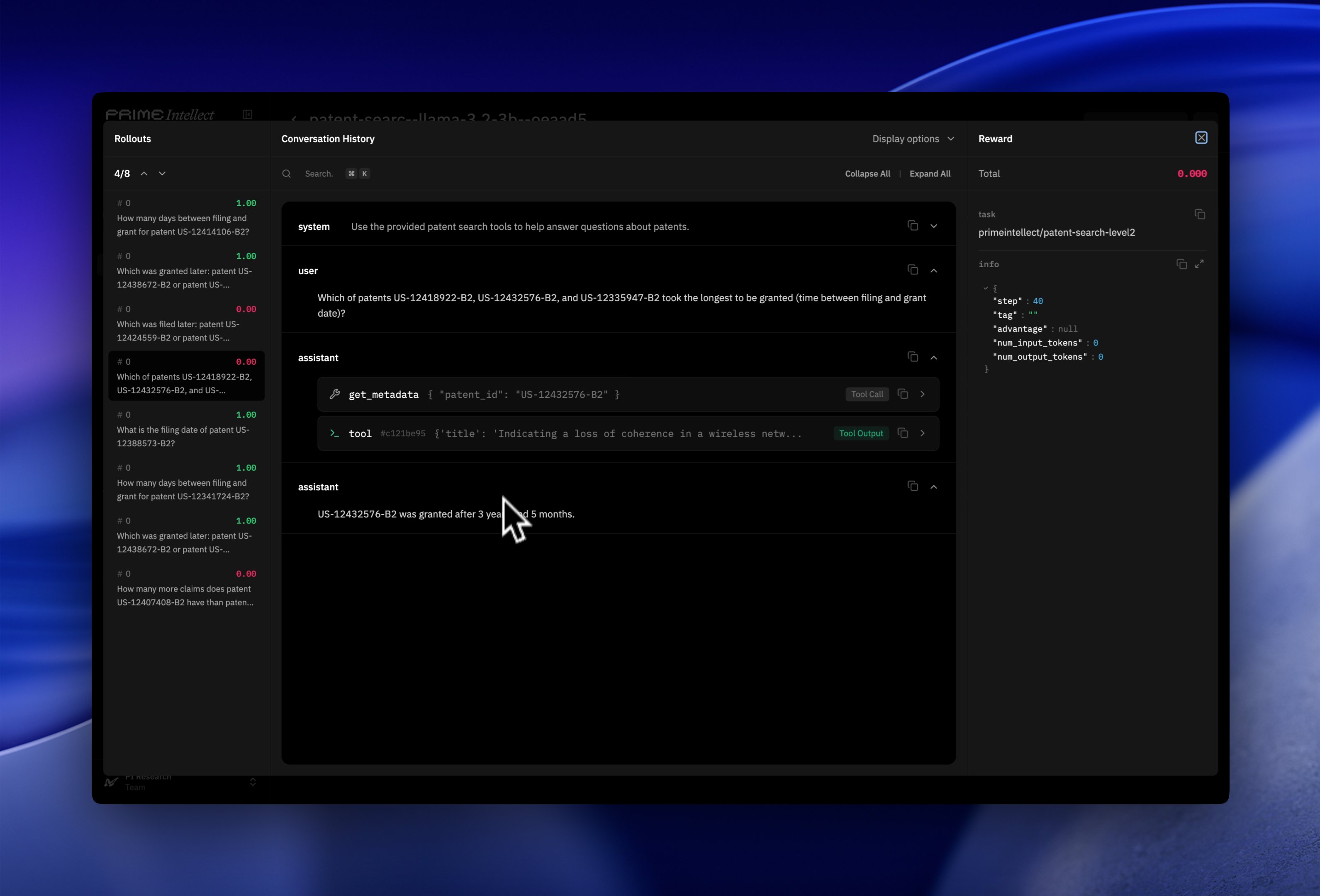Go to the next rollout

(162, 174)
